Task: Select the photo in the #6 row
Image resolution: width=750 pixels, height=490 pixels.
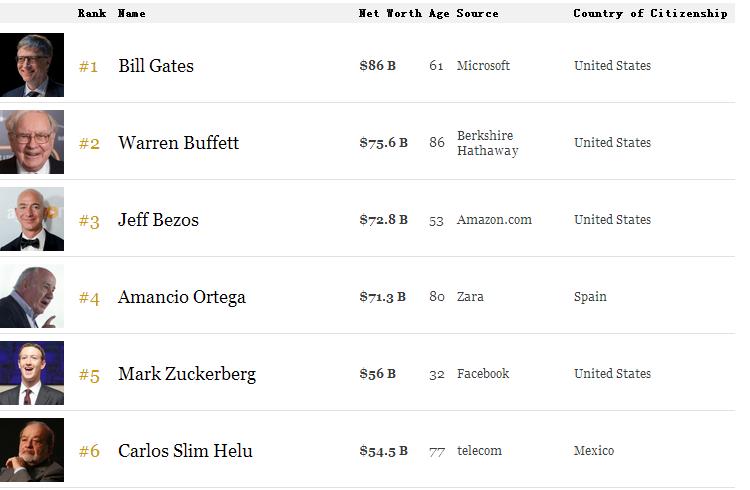Action: (32, 450)
